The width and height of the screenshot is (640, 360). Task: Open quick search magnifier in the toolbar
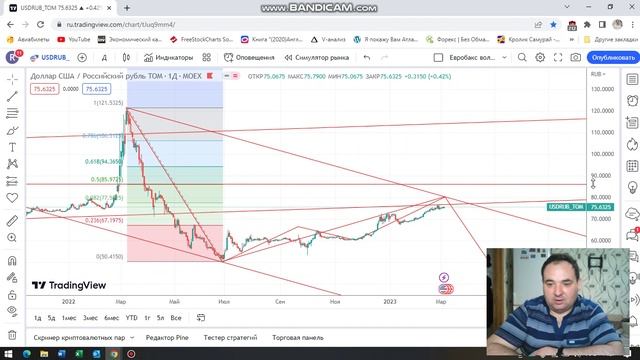pos(522,58)
